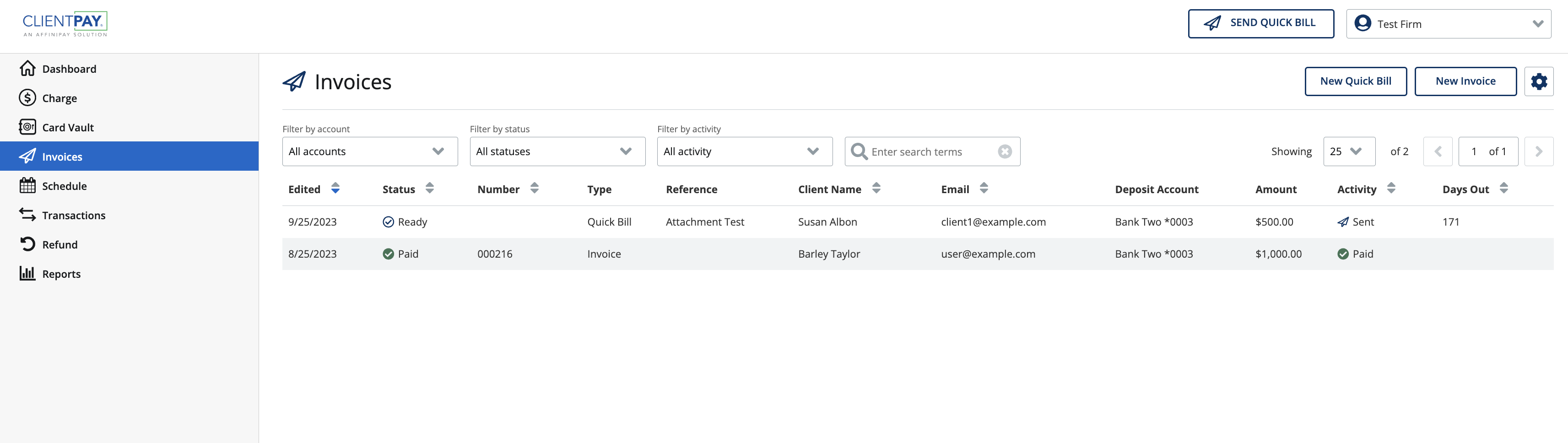Viewport: 1568px width, 443px height.
Task: Click New Quick Bill button
Action: (x=1356, y=81)
